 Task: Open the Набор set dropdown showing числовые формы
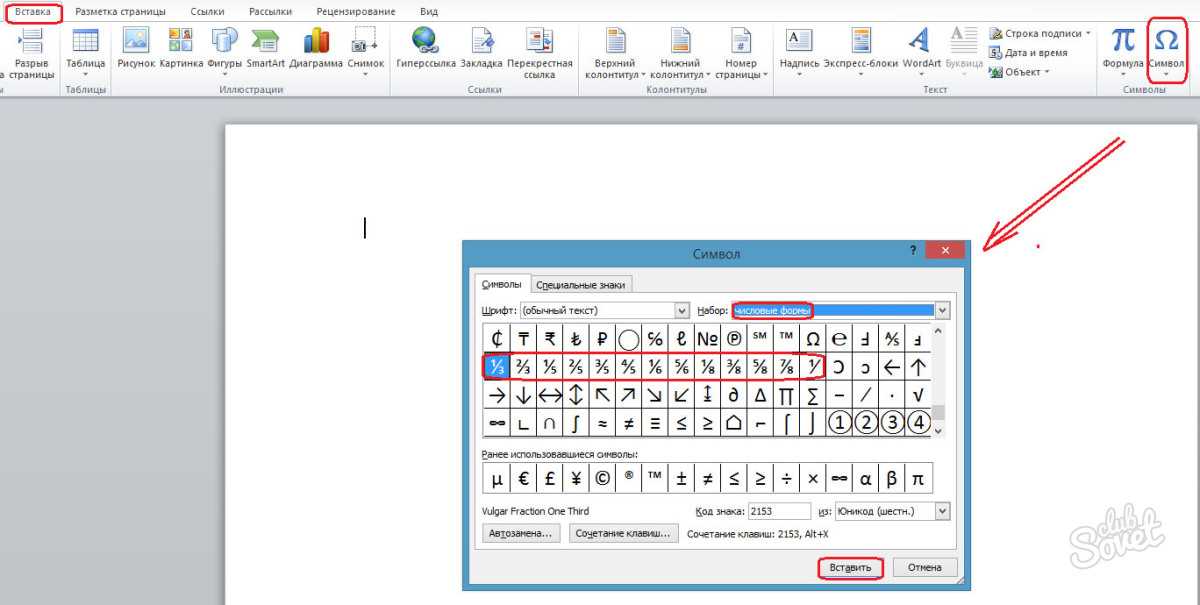940,310
